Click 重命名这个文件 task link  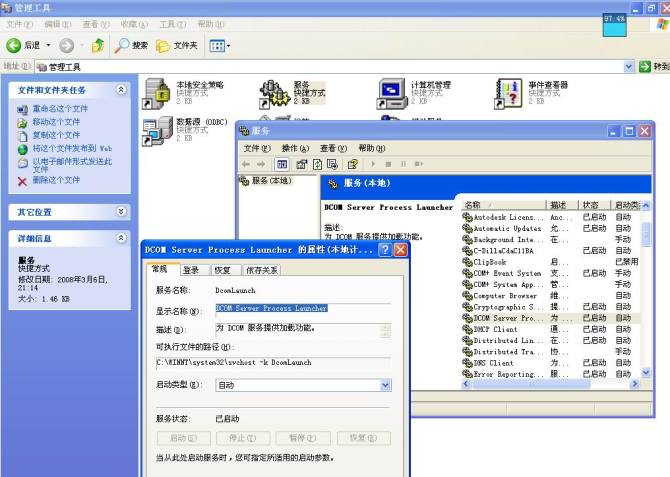(59, 108)
